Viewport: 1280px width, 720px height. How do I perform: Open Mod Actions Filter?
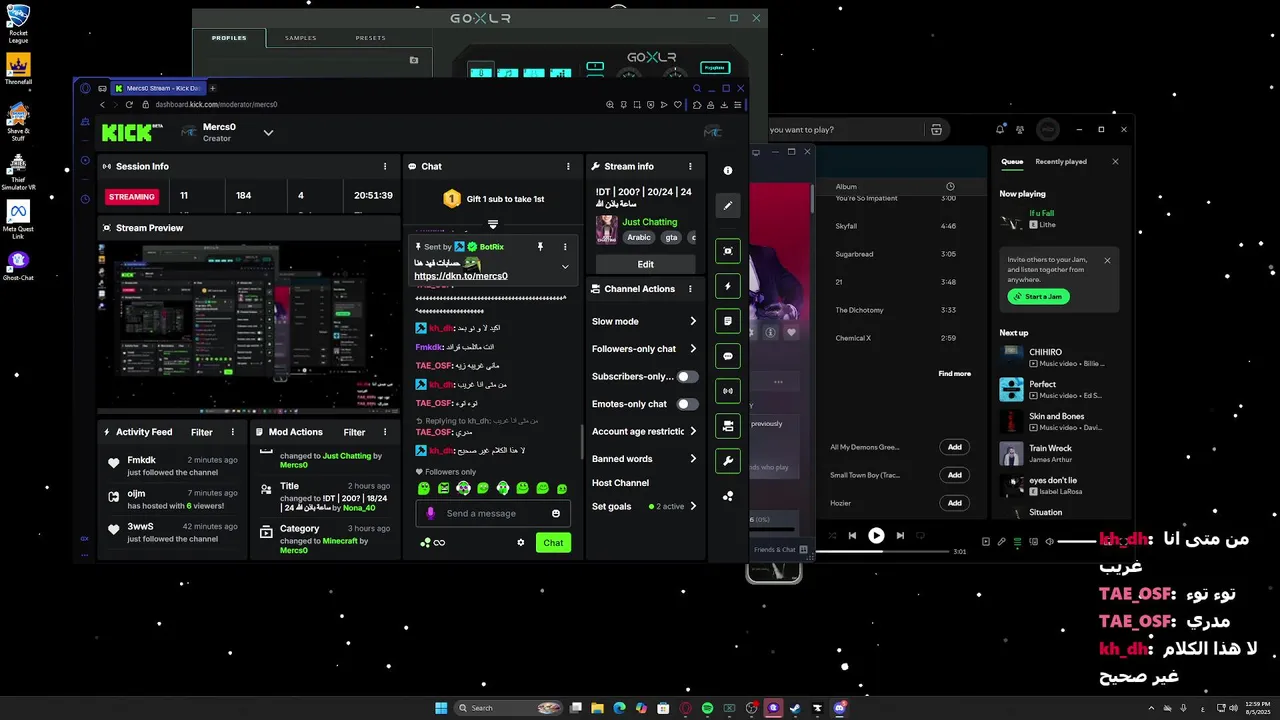[354, 432]
